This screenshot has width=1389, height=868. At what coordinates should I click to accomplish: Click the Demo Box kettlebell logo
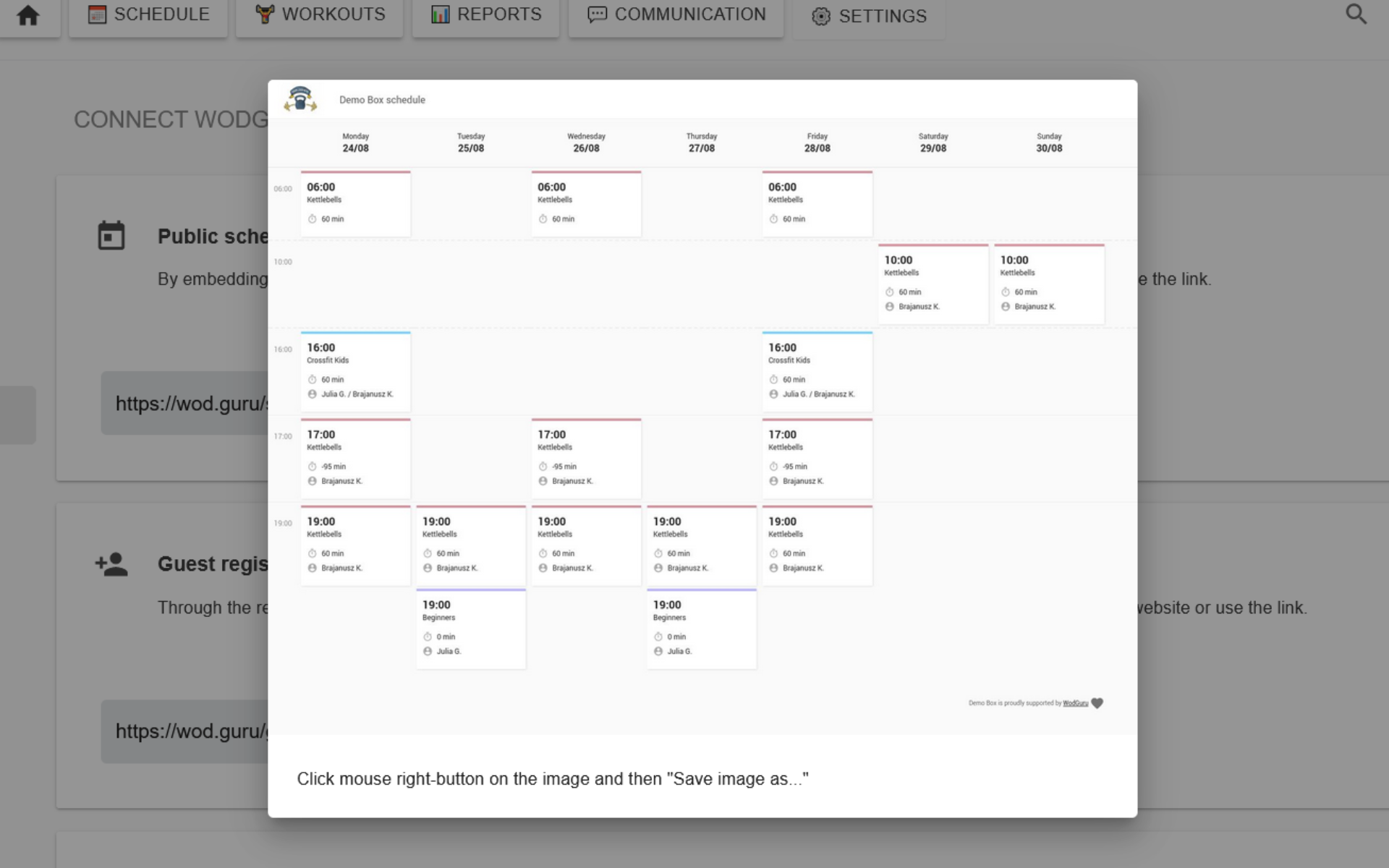[300, 99]
